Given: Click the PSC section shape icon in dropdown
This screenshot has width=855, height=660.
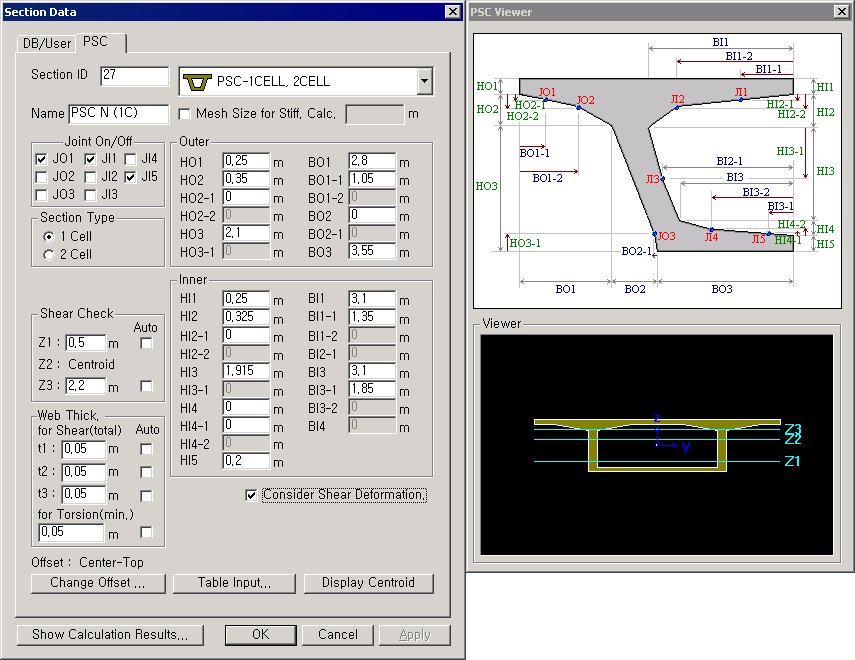Looking at the screenshot, I should coord(197,82).
